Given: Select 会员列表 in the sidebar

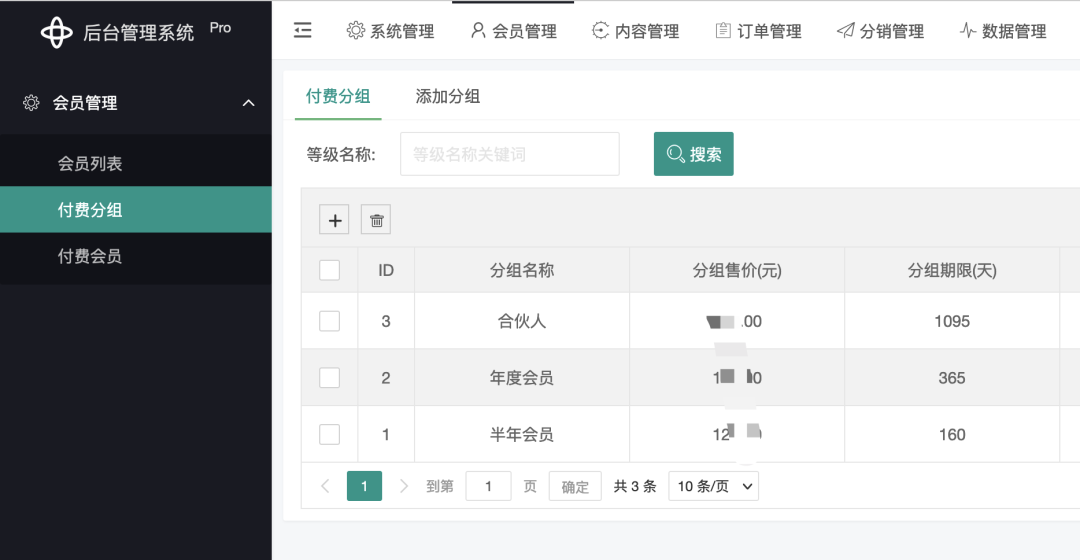Looking at the screenshot, I should [x=90, y=164].
